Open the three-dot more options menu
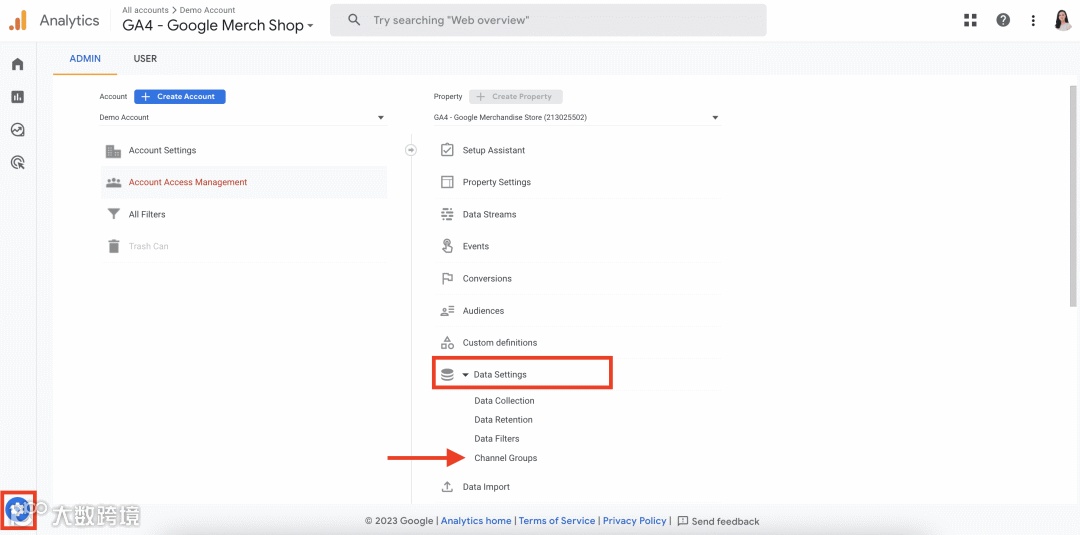The image size is (1080, 535). tap(1033, 20)
